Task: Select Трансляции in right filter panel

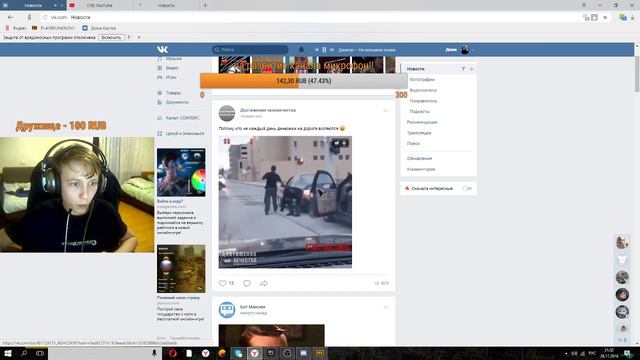Action: (x=419, y=133)
